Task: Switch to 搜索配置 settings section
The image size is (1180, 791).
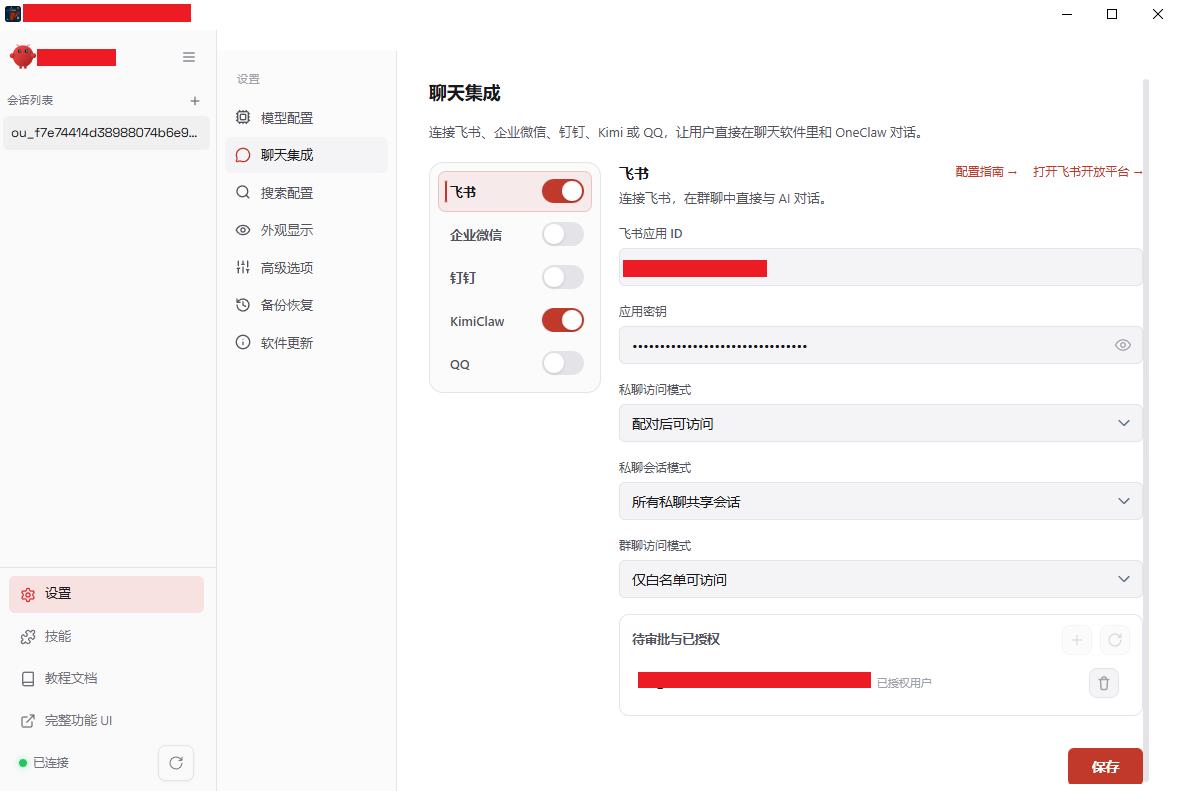Action: point(287,193)
